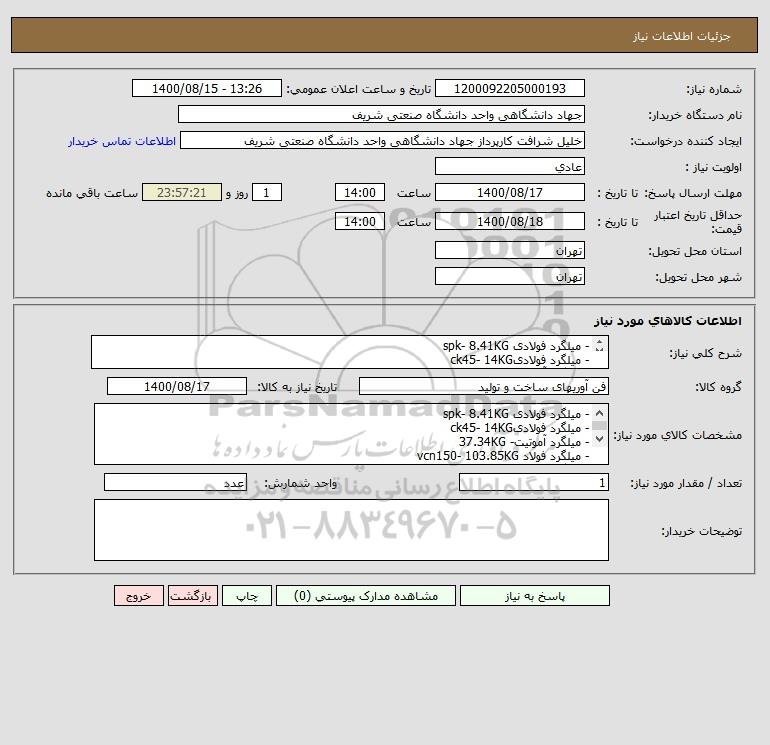Screen dimensions: 770x745
Task: Click the 'چاپ' print button
Action: pyautogui.click(x=247, y=596)
